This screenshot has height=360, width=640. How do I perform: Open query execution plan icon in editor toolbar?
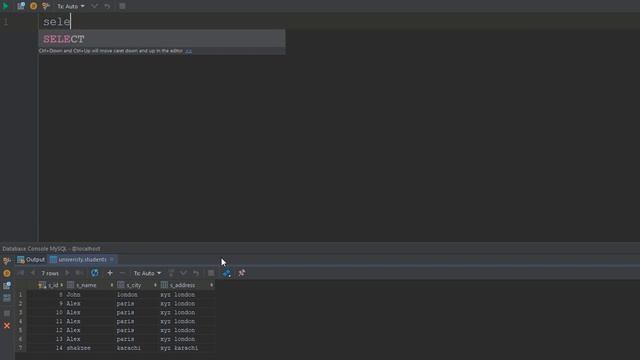pyautogui.click(x=20, y=6)
